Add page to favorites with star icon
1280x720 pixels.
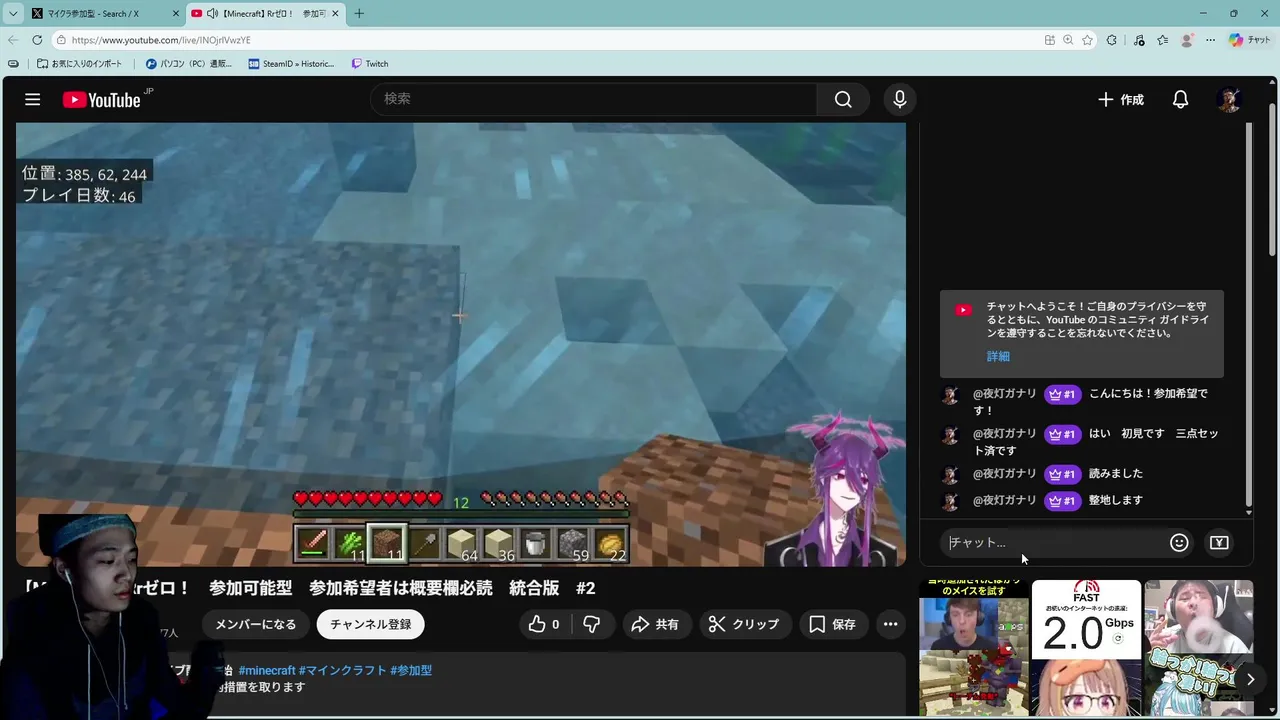(x=1087, y=40)
